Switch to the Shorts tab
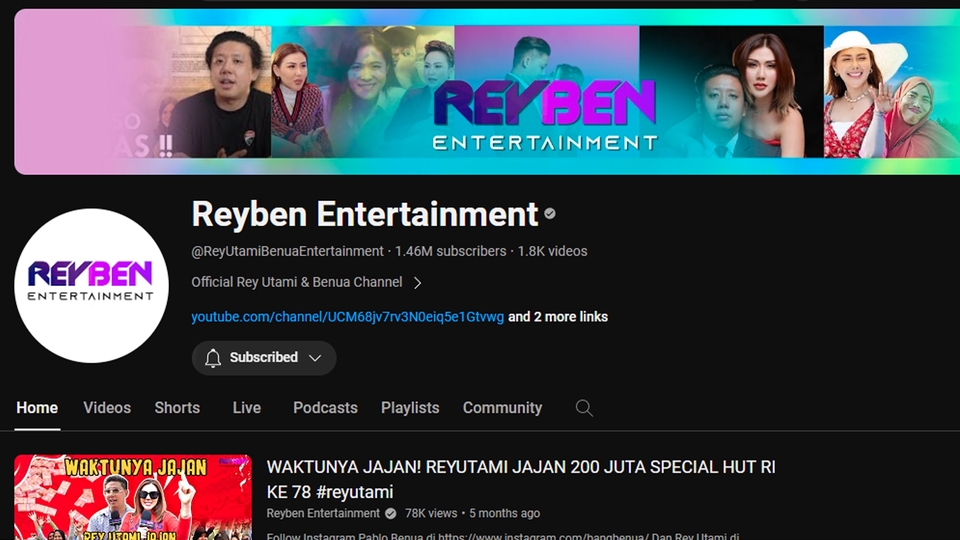Image resolution: width=960 pixels, height=540 pixels. click(x=177, y=408)
